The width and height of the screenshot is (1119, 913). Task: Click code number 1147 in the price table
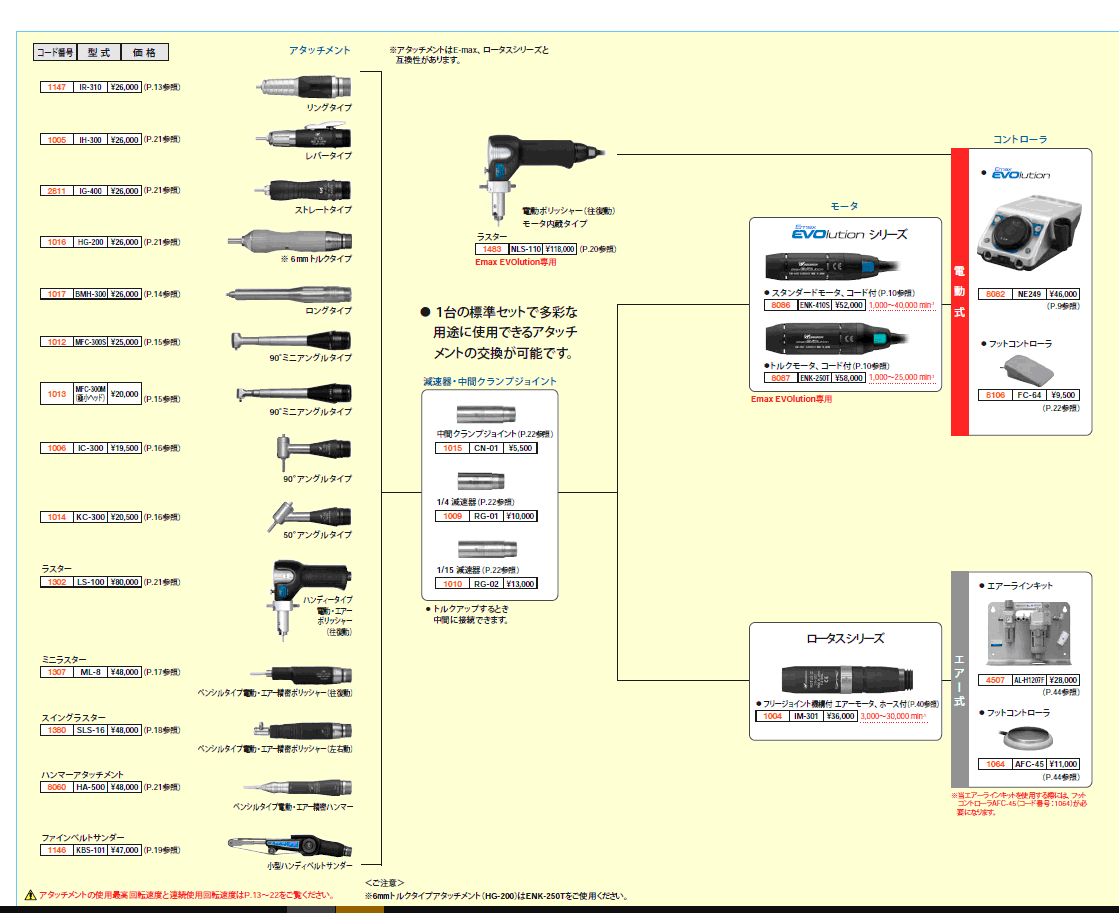[x=56, y=87]
